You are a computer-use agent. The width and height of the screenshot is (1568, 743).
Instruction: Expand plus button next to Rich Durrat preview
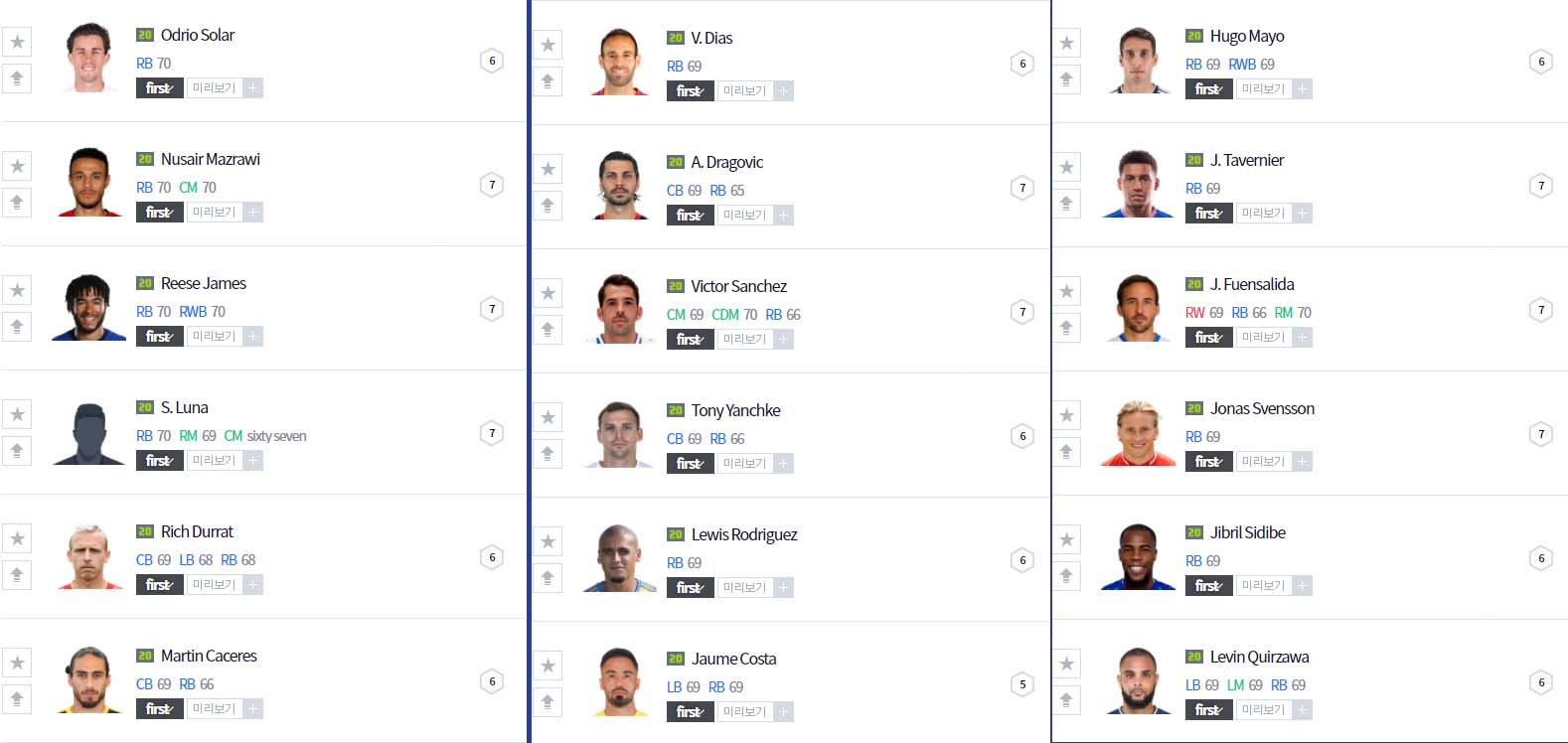[253, 585]
